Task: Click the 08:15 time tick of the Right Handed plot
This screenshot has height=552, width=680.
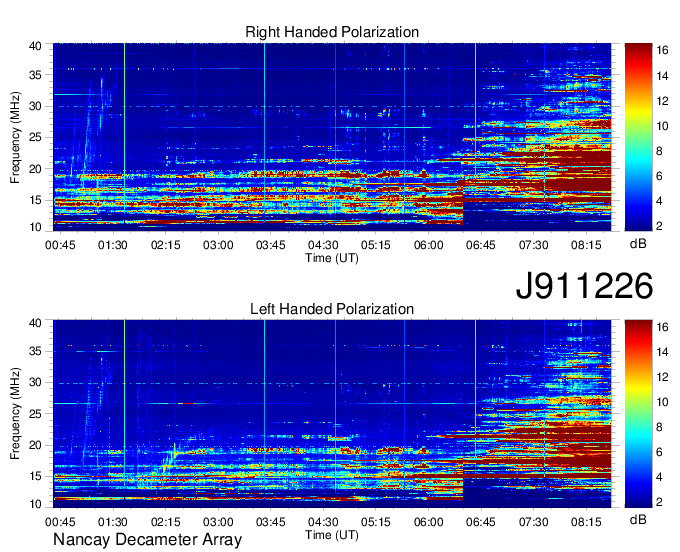Action: [x=586, y=245]
